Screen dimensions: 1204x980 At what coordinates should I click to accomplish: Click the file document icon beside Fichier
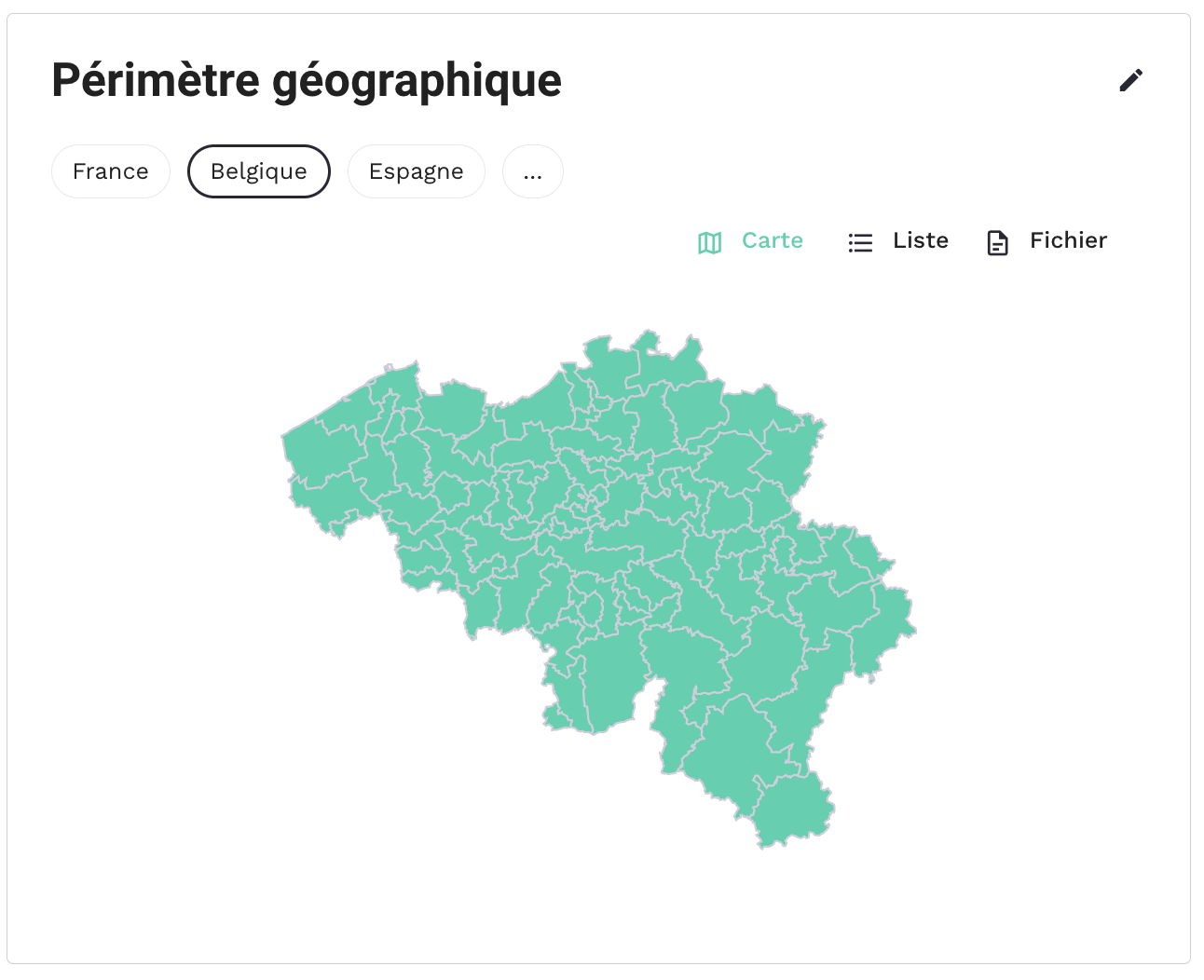[x=997, y=243]
